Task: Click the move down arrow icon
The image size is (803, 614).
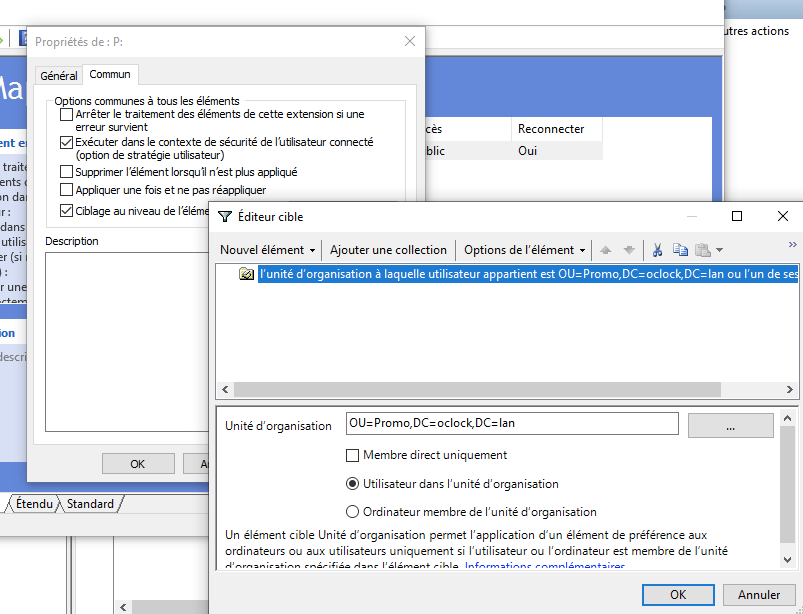Action: point(628,250)
